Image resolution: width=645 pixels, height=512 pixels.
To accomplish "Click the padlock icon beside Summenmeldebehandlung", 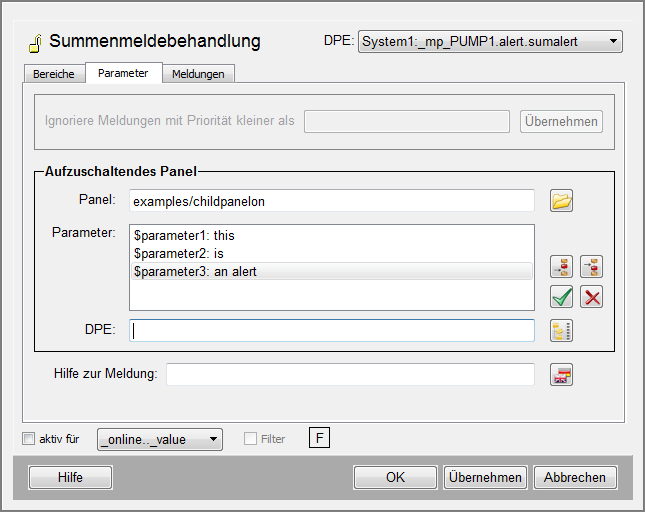I will pyautogui.click(x=35, y=43).
